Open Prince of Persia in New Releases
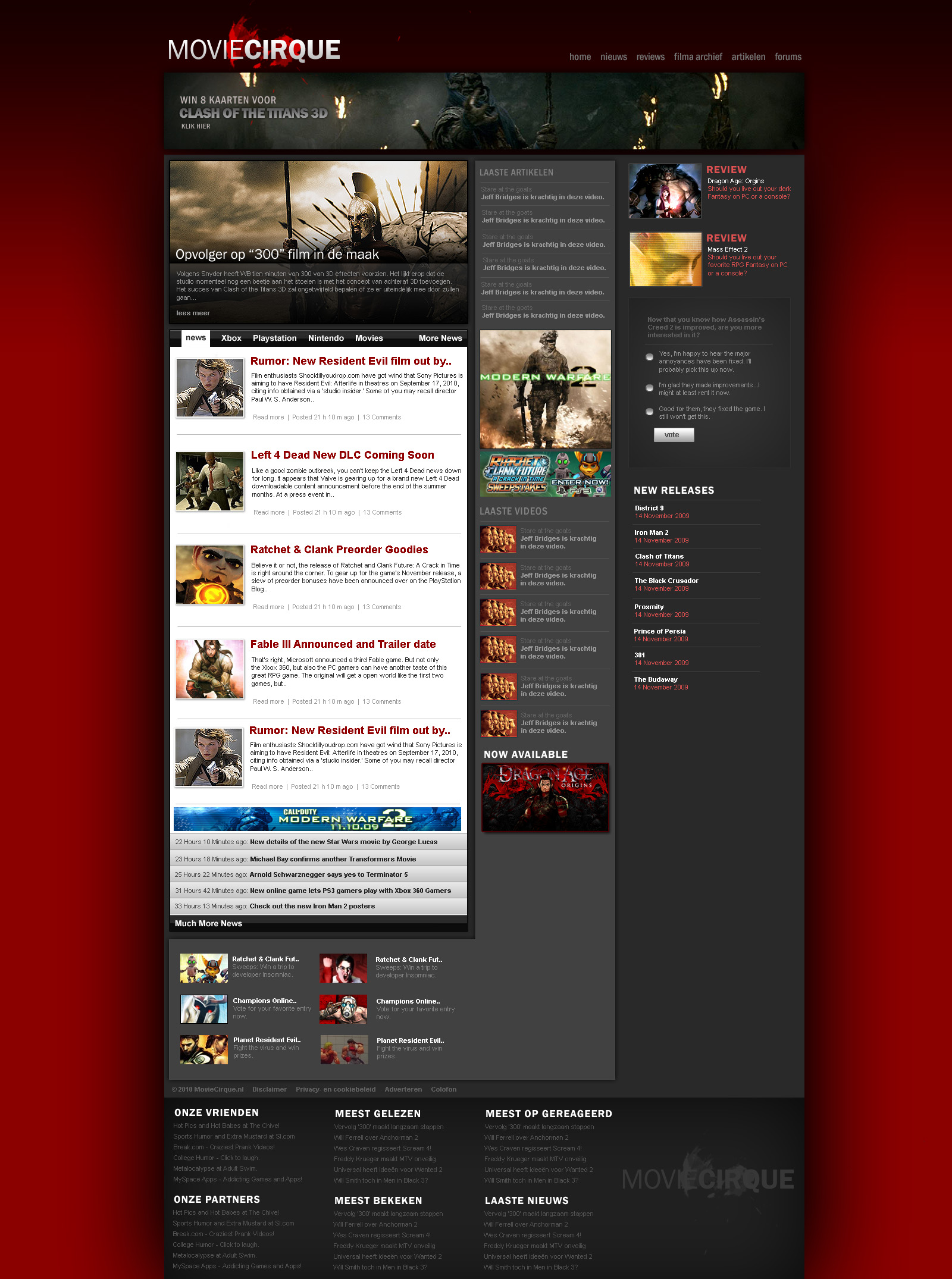 point(660,631)
